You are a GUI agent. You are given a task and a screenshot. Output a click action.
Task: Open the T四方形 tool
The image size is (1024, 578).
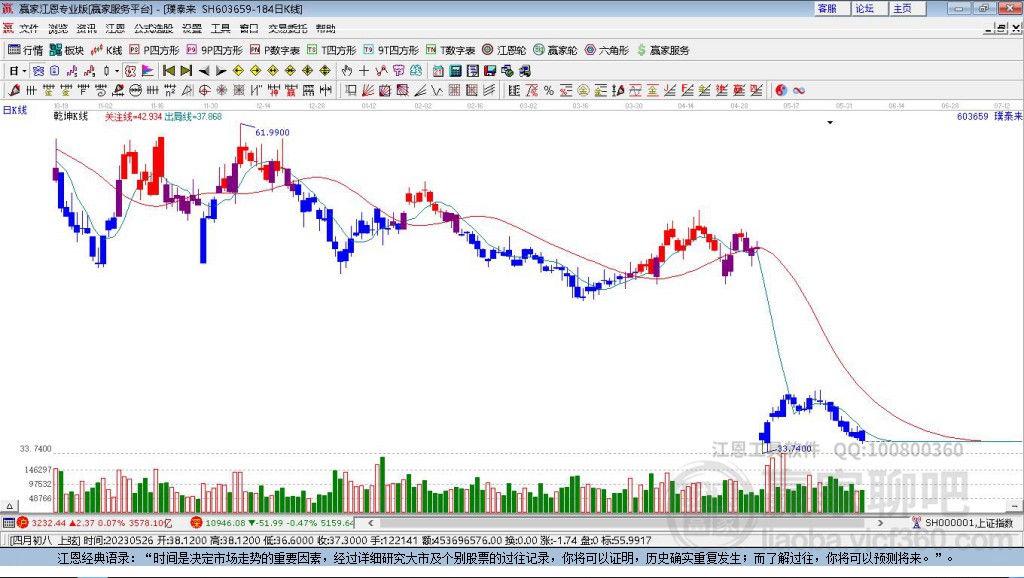tap(332, 50)
